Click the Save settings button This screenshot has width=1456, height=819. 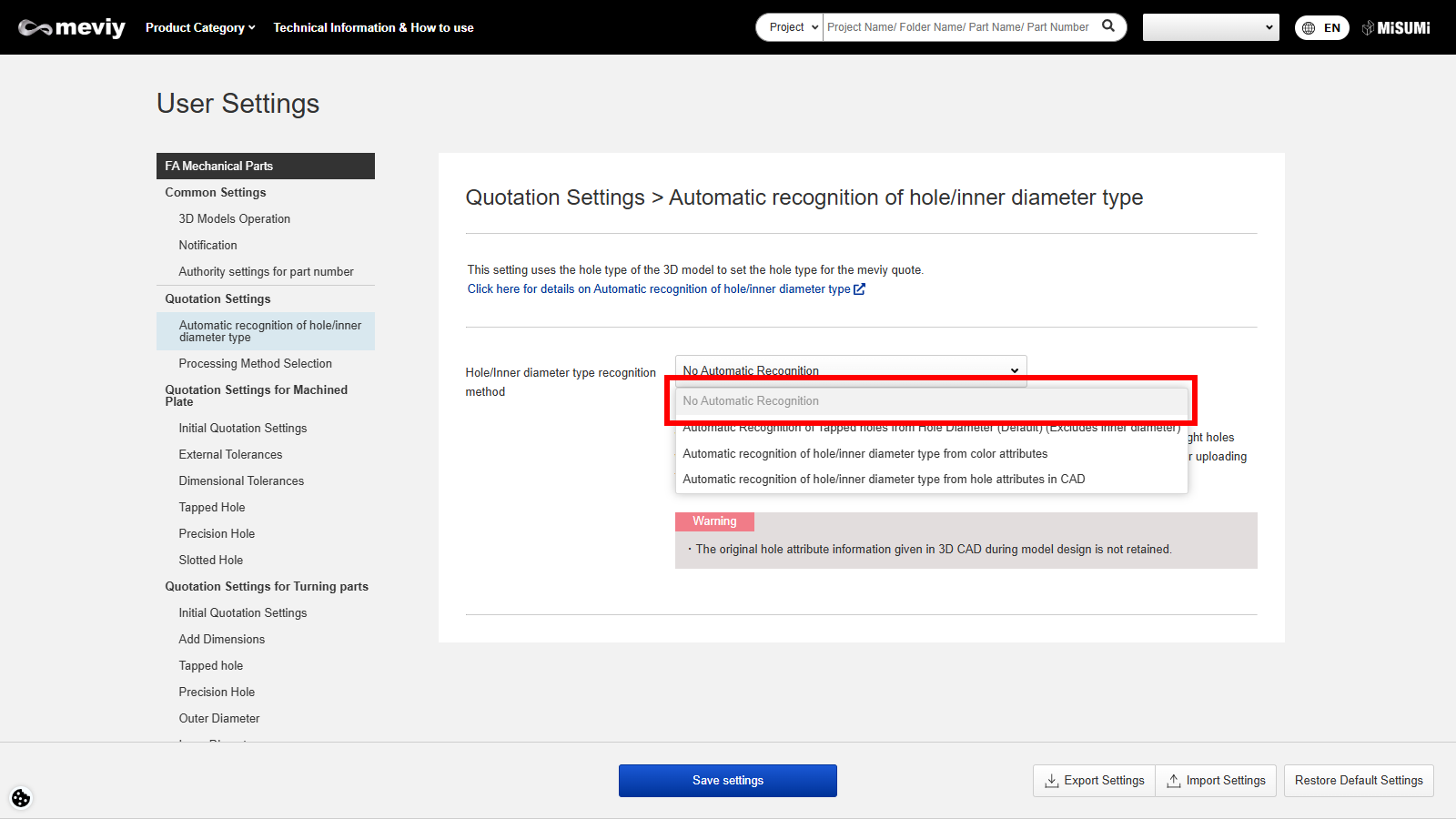tap(727, 781)
